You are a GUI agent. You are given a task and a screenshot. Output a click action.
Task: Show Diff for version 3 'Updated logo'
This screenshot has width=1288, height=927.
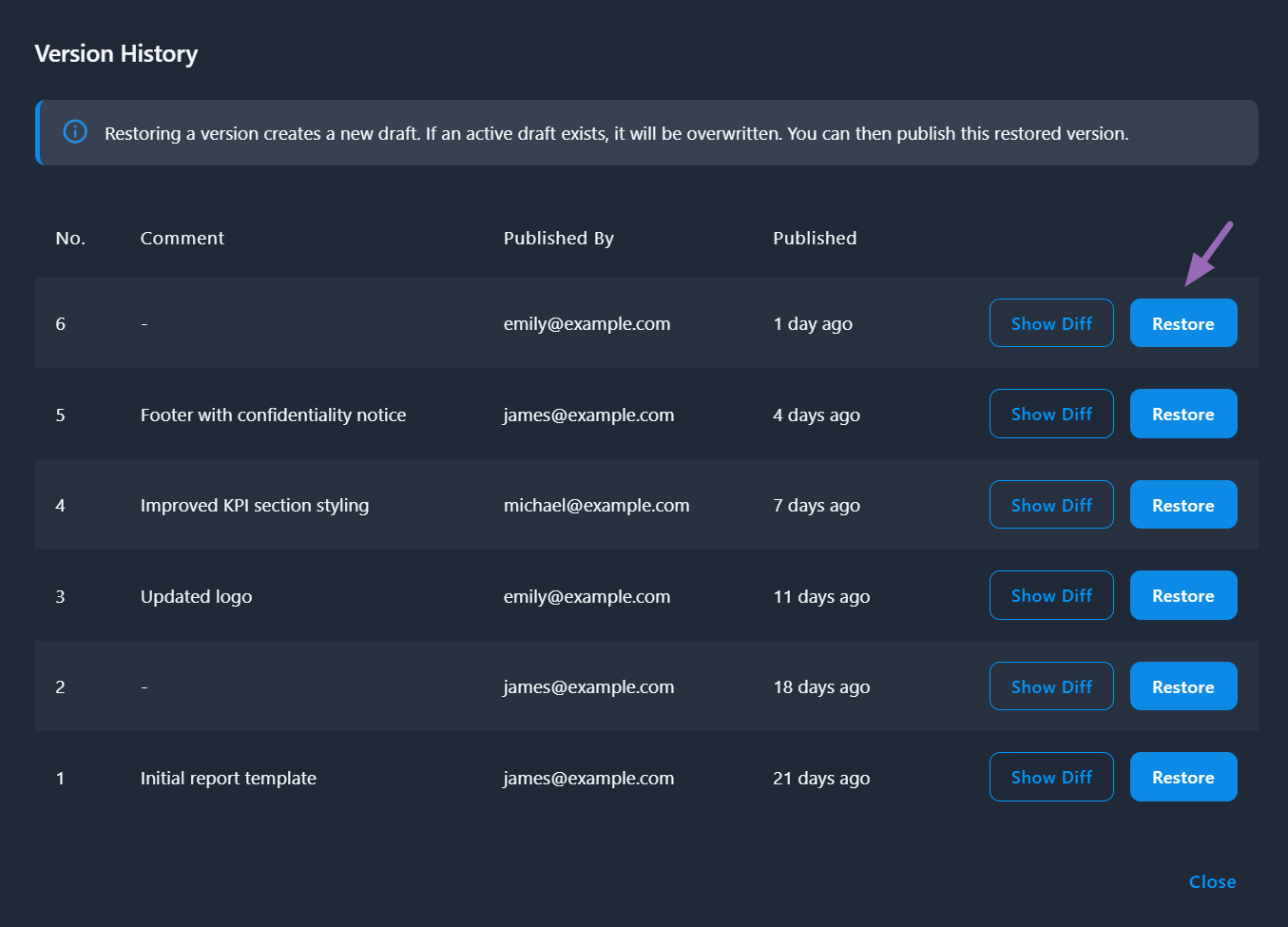[1051, 595]
